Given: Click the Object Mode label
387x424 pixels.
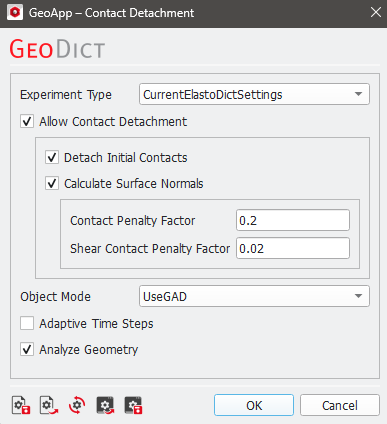Looking at the screenshot, I should pos(55,297).
